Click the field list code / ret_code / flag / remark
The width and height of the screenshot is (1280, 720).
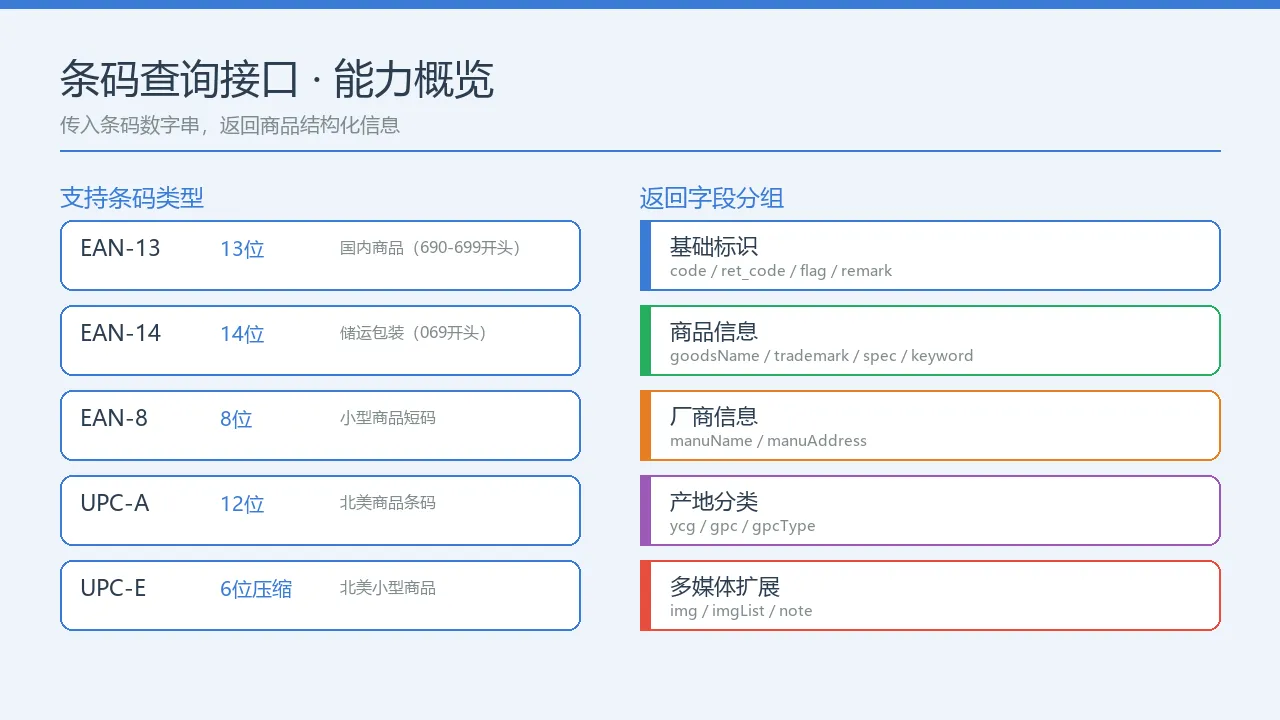pos(781,271)
